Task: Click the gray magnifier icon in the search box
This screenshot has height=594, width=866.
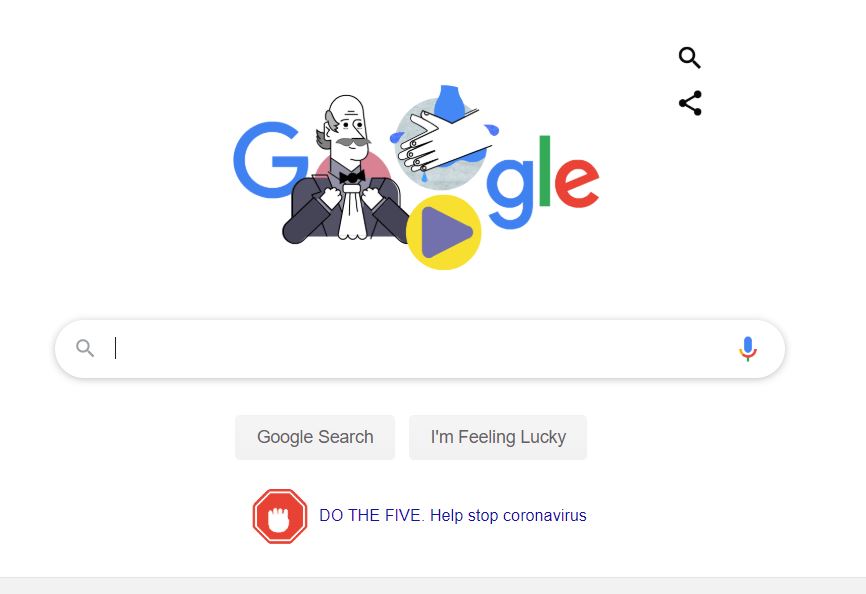Action: tap(85, 348)
